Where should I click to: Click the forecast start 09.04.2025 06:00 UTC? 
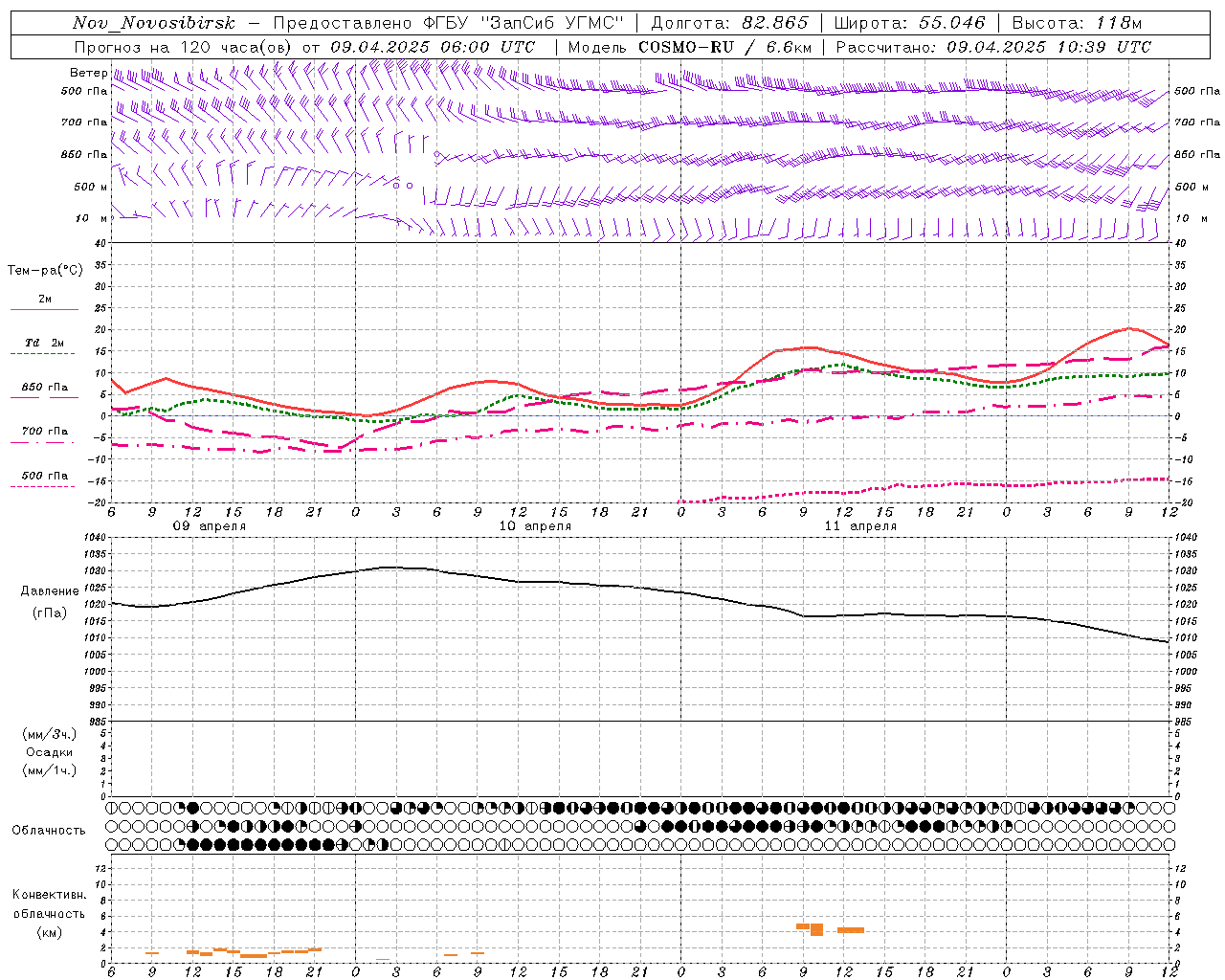tap(433, 47)
